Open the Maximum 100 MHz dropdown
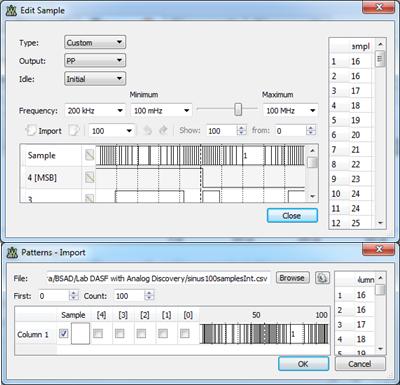The image size is (400, 385). [x=290, y=111]
